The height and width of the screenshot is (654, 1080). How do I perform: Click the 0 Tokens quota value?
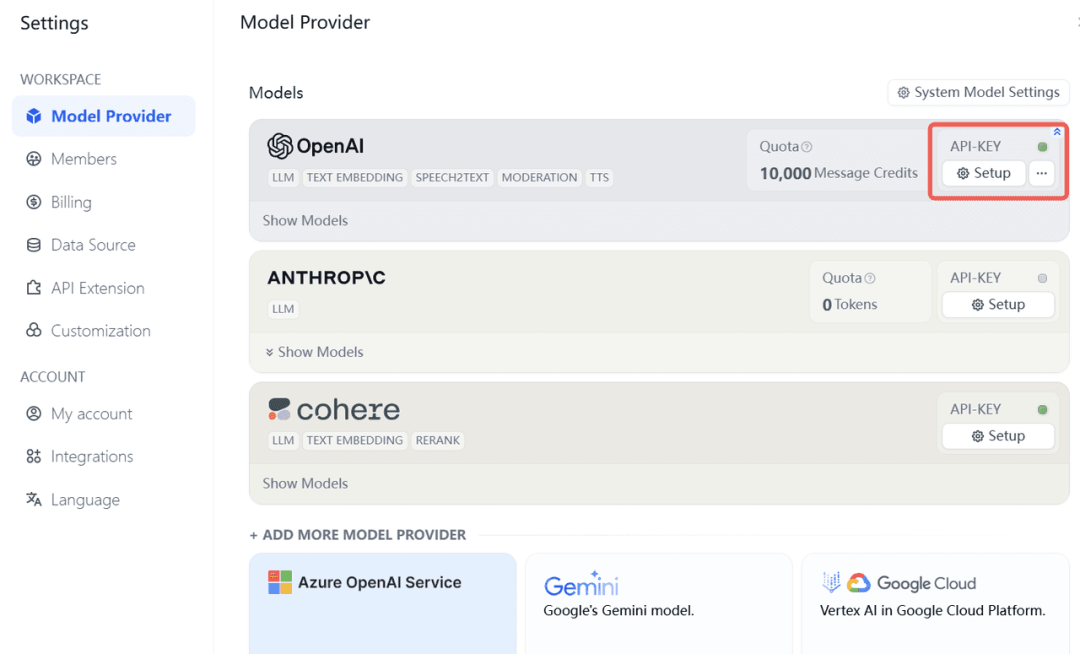[849, 304]
